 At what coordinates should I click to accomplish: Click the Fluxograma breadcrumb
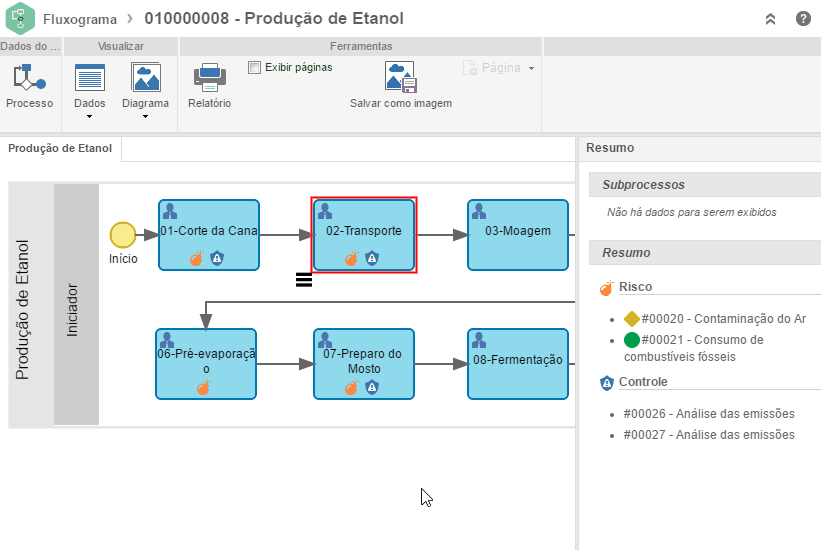pyautogui.click(x=79, y=19)
